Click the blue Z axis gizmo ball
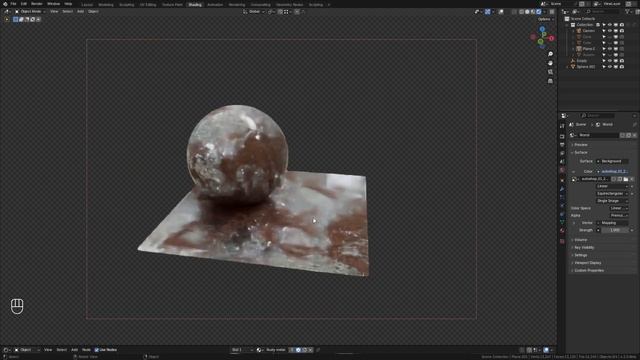This screenshot has height=360, width=640. 542,29
